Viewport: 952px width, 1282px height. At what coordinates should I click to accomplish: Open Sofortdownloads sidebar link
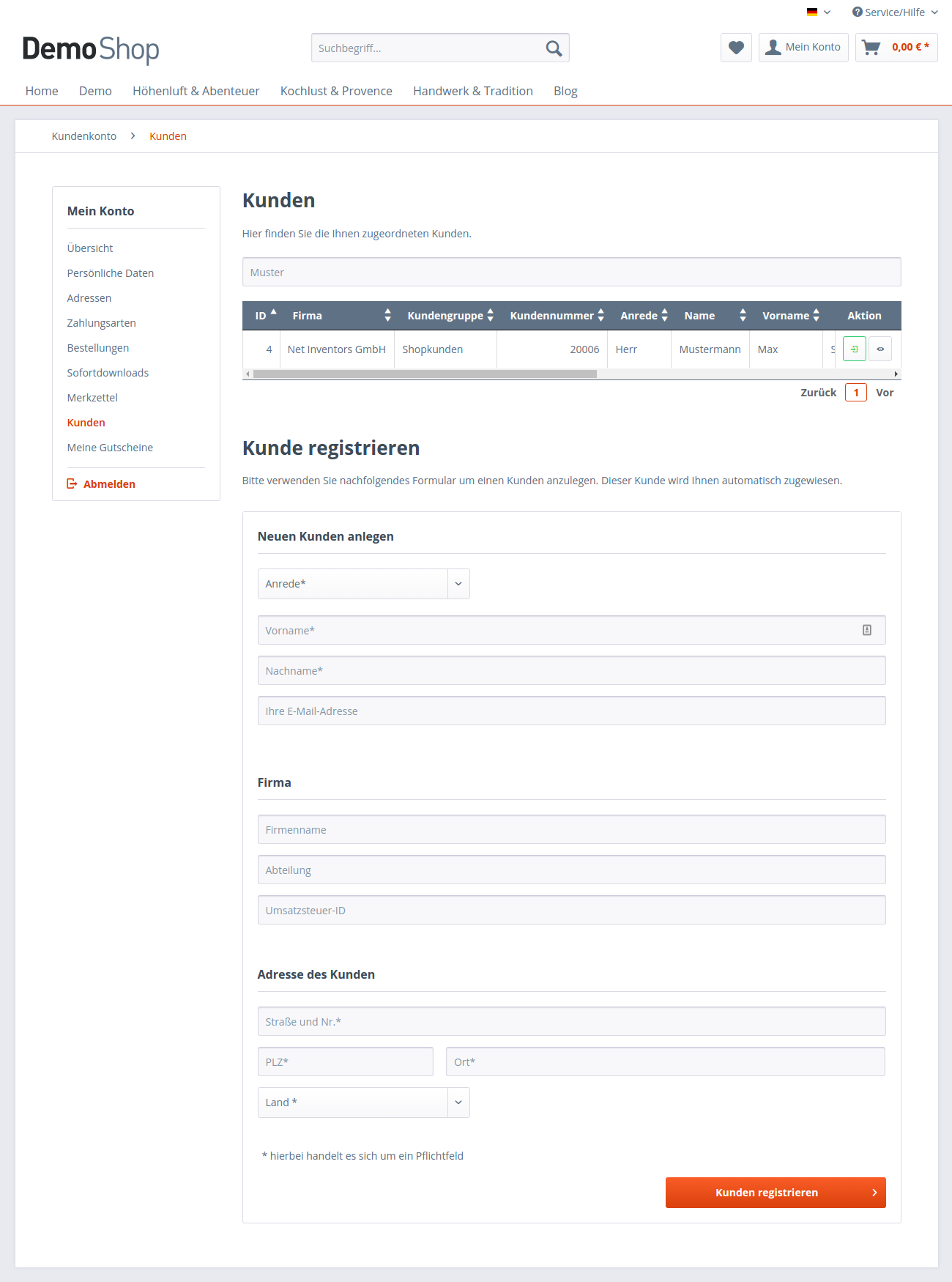108,373
